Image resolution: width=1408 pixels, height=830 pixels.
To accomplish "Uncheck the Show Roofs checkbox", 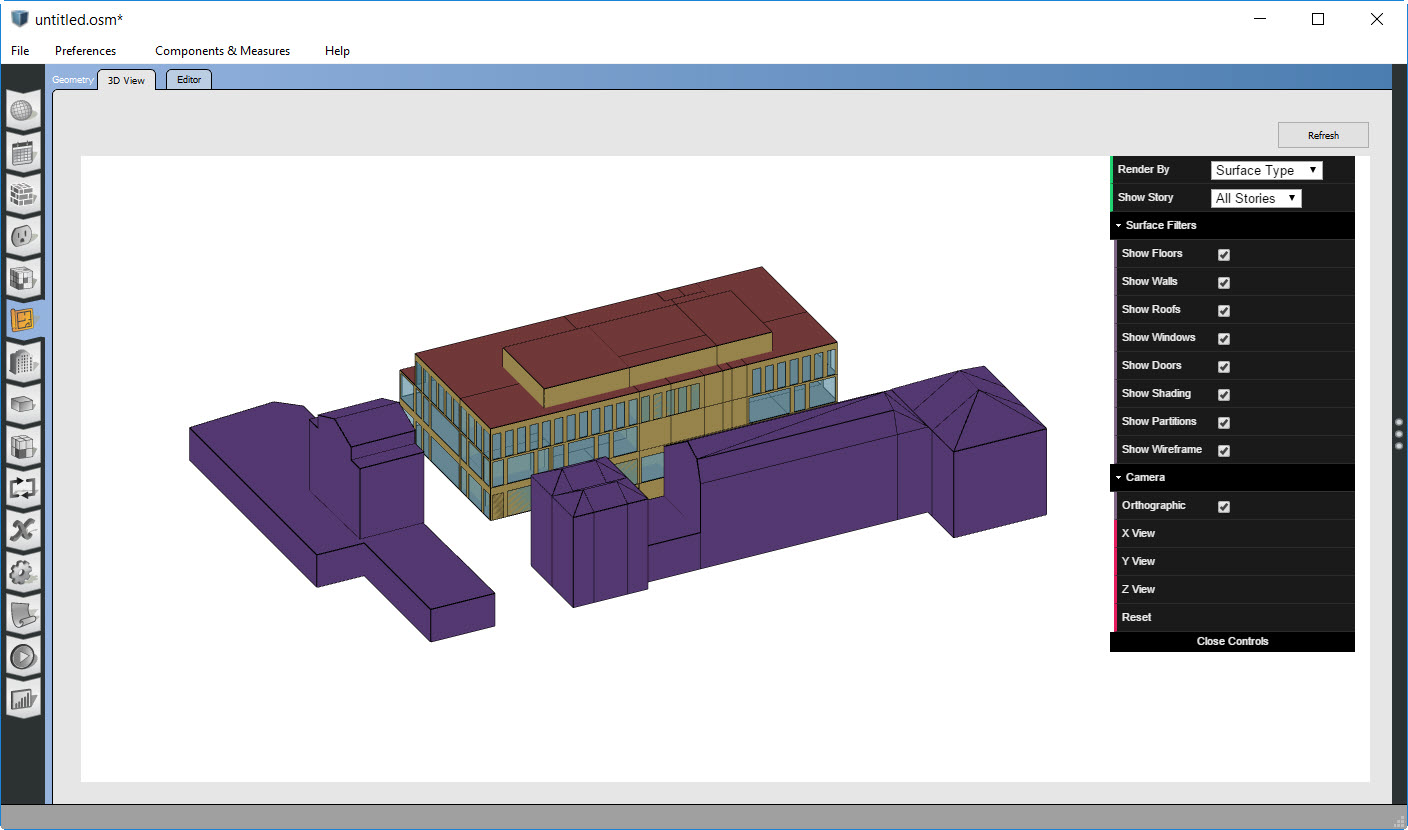I will [x=1223, y=310].
